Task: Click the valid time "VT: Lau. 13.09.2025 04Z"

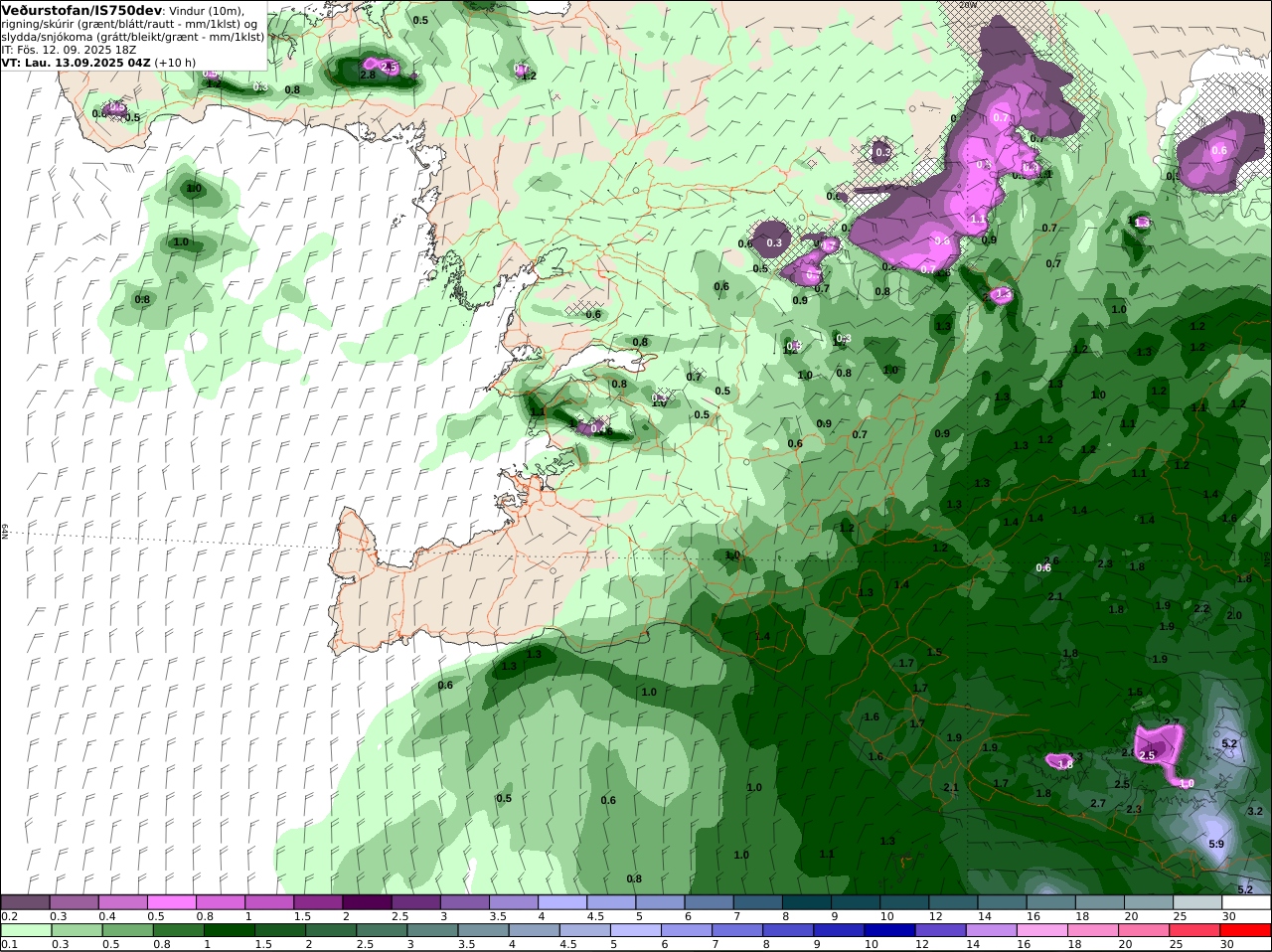Action: 77,62
